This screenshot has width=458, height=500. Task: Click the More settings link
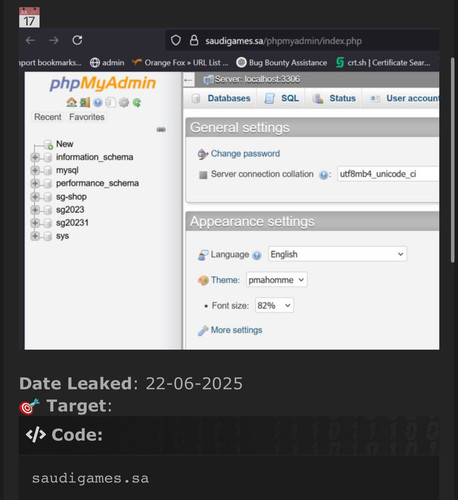pyautogui.click(x=236, y=330)
